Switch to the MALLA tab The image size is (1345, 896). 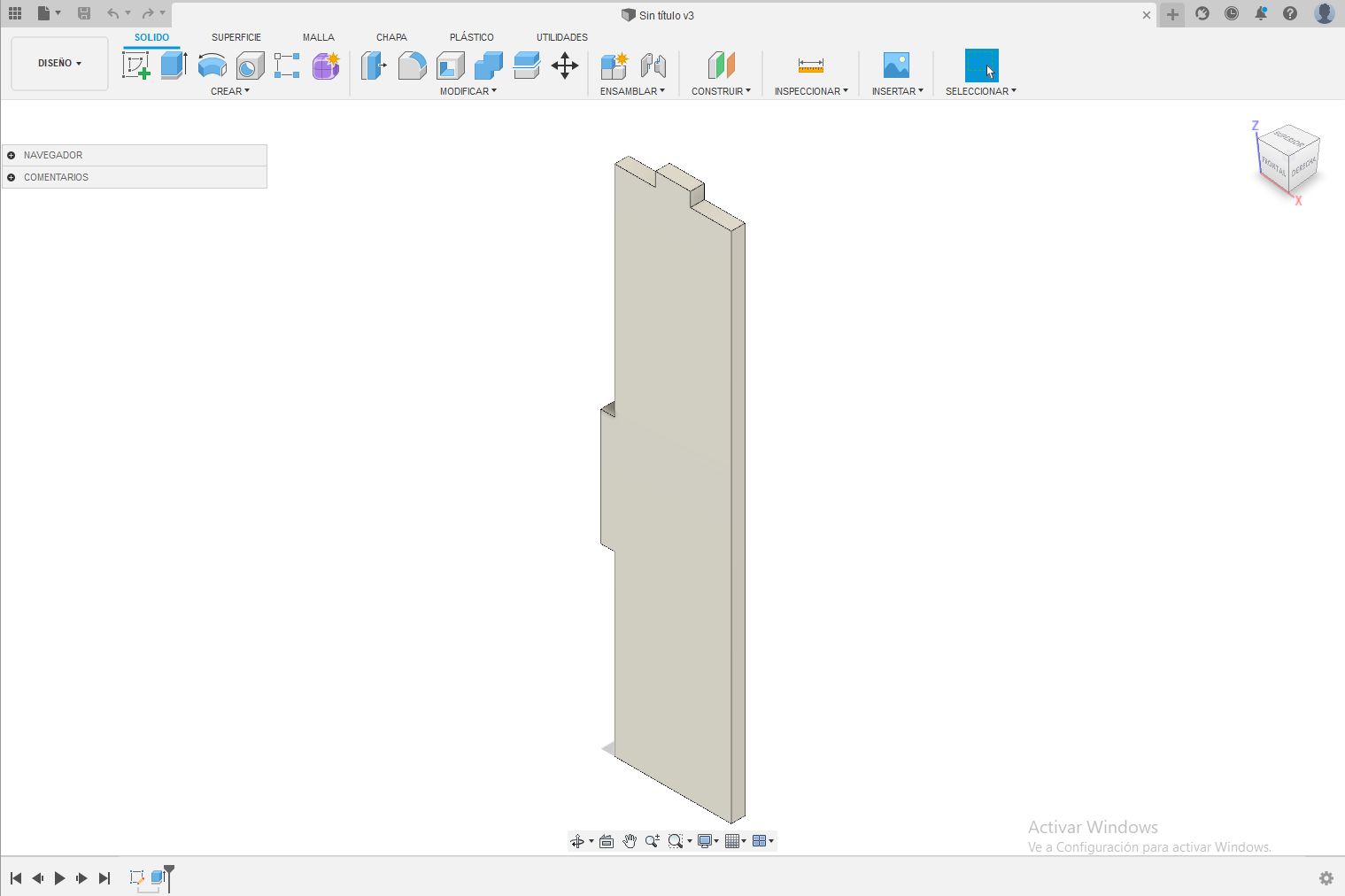pos(319,37)
